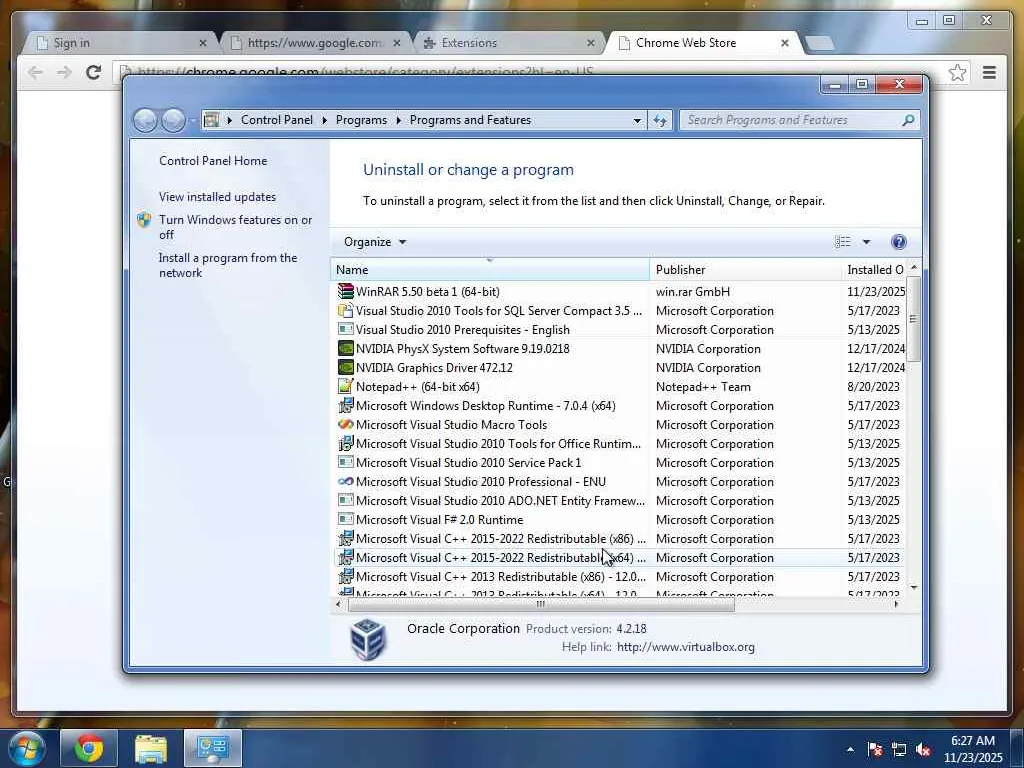
Task: Expand the arrow before Control Panel breadcrumb
Action: pos(229,120)
